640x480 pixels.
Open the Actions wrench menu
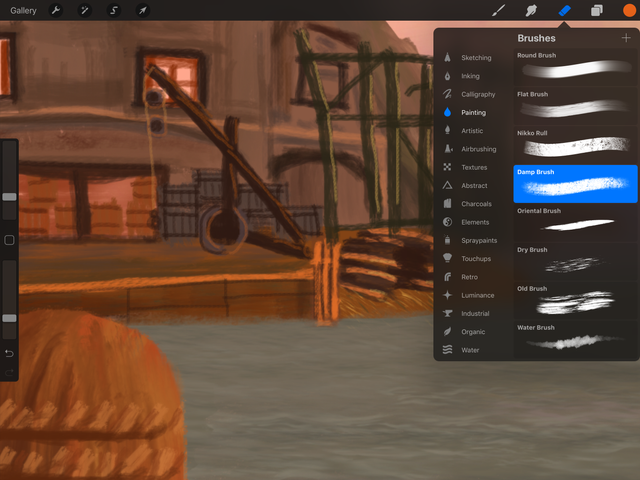point(56,10)
